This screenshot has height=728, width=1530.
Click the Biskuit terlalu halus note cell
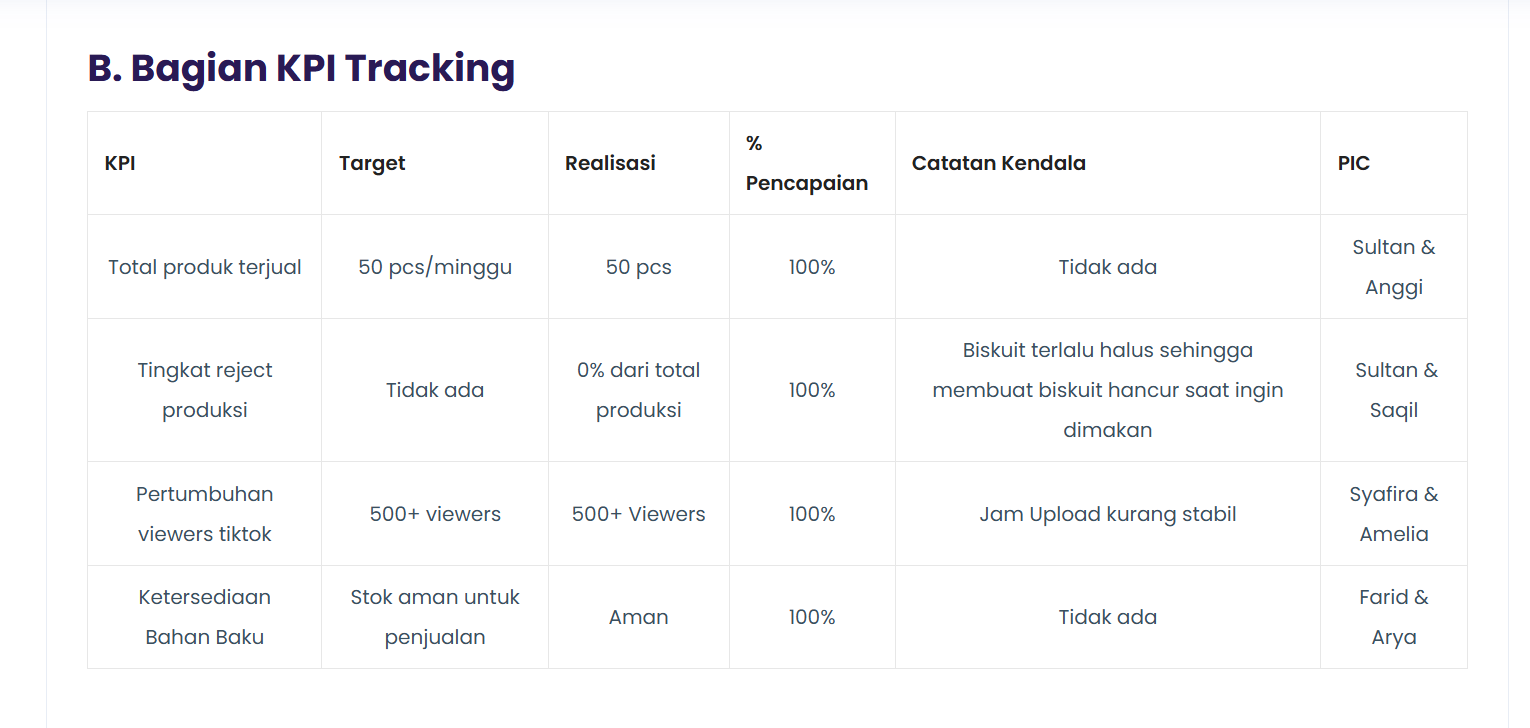(1108, 390)
